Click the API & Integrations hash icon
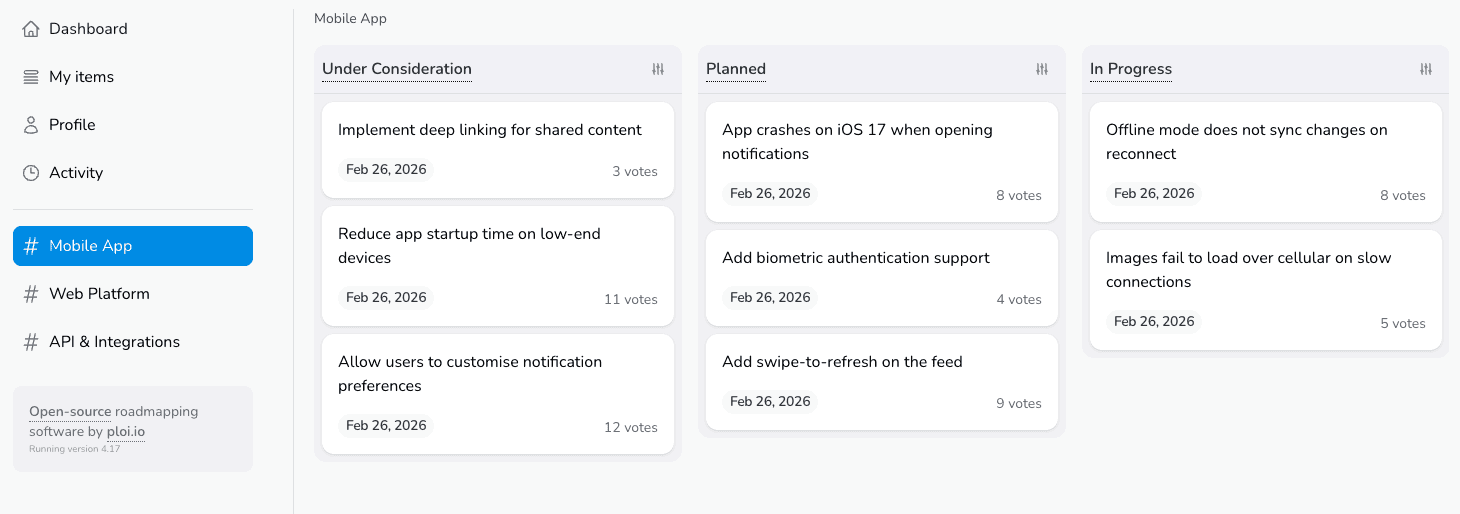 click(x=31, y=342)
